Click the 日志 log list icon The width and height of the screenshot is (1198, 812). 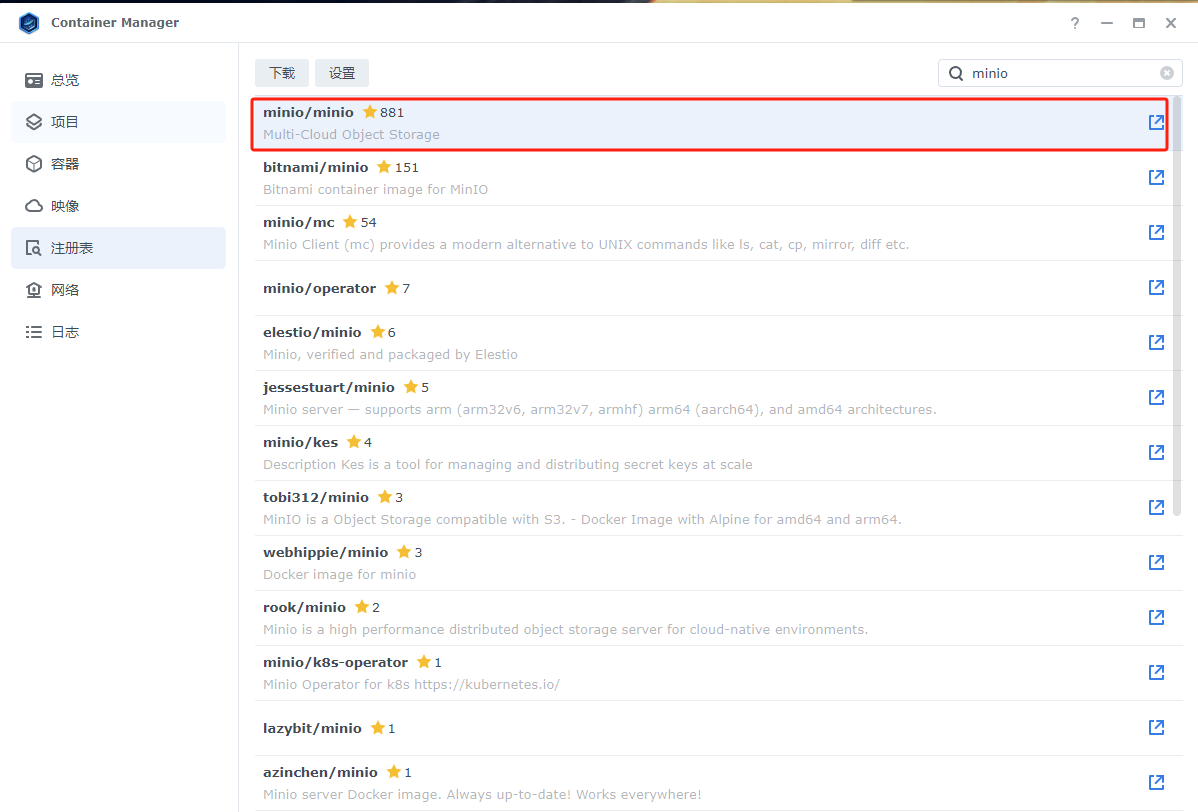tap(34, 332)
